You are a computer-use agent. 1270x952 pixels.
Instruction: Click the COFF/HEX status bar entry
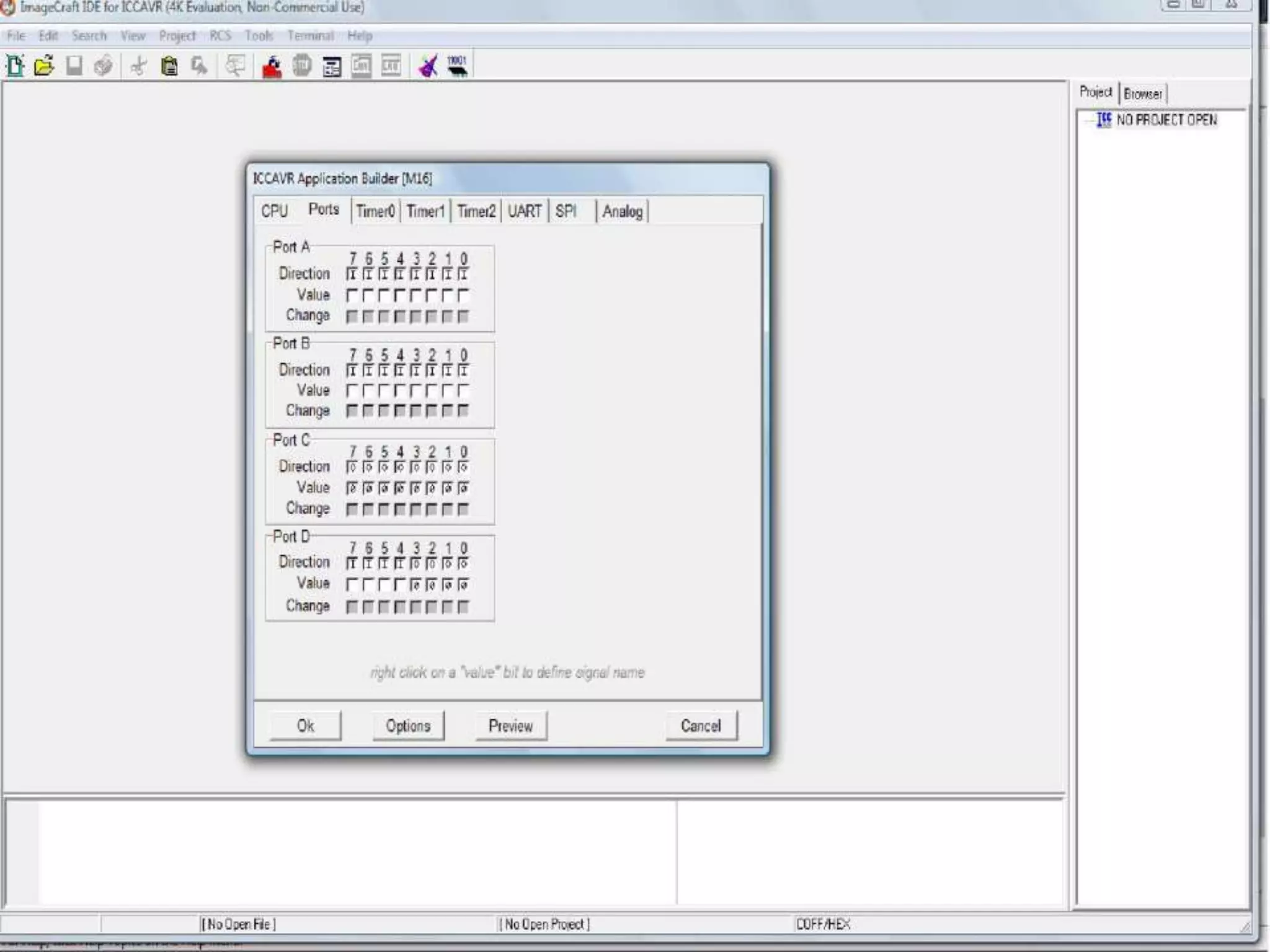[823, 924]
